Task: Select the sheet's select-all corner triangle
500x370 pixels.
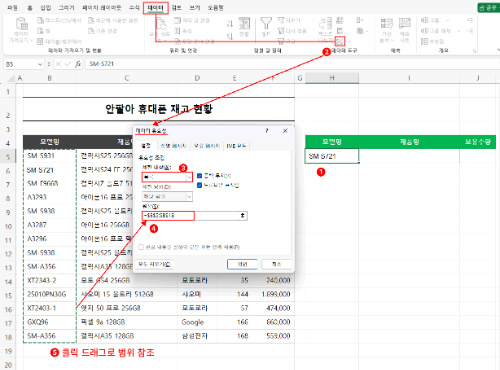Action: click(x=11, y=78)
